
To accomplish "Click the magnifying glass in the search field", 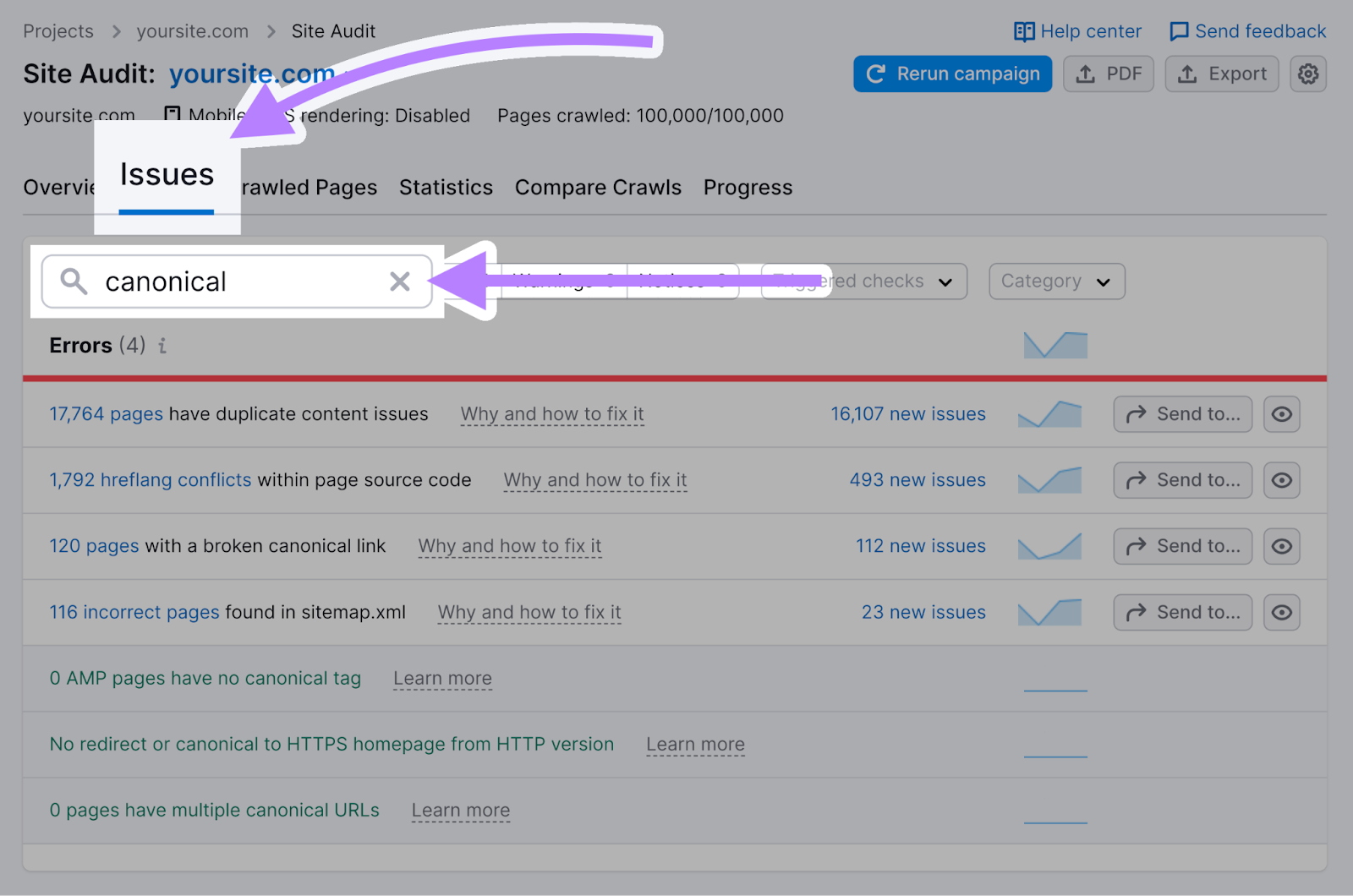I will coord(74,281).
